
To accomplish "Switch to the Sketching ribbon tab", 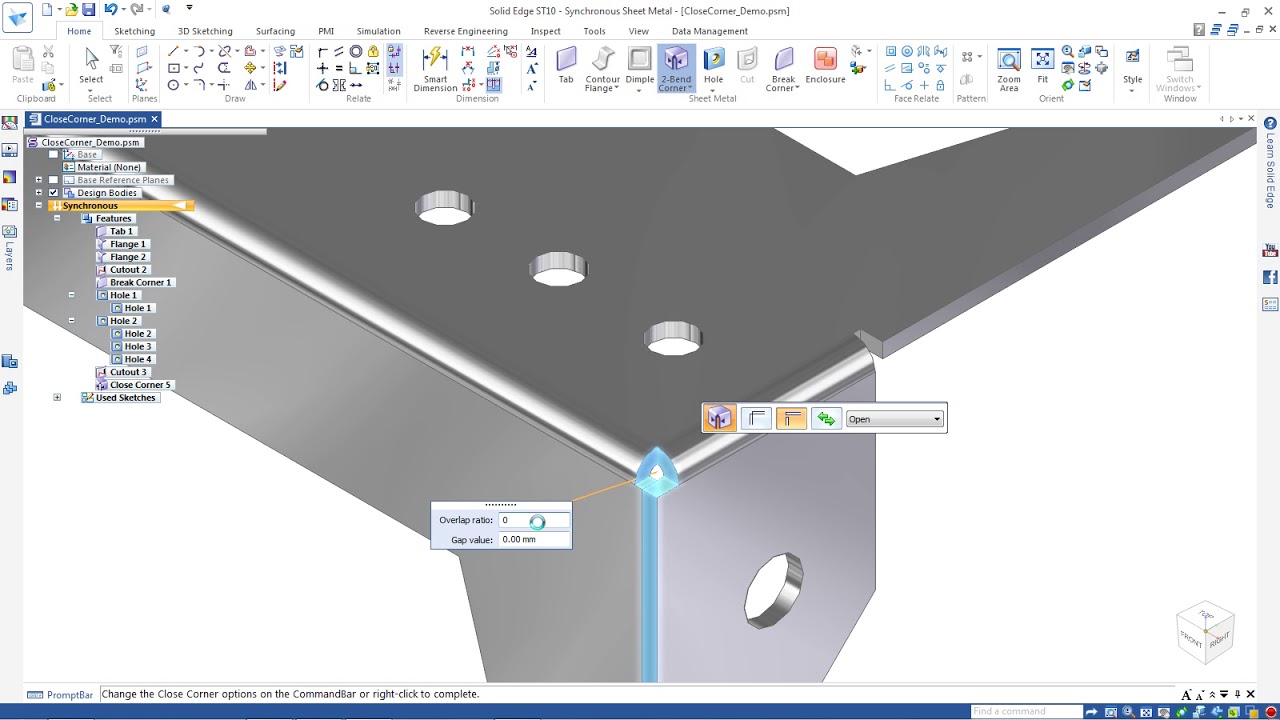I will [x=134, y=31].
